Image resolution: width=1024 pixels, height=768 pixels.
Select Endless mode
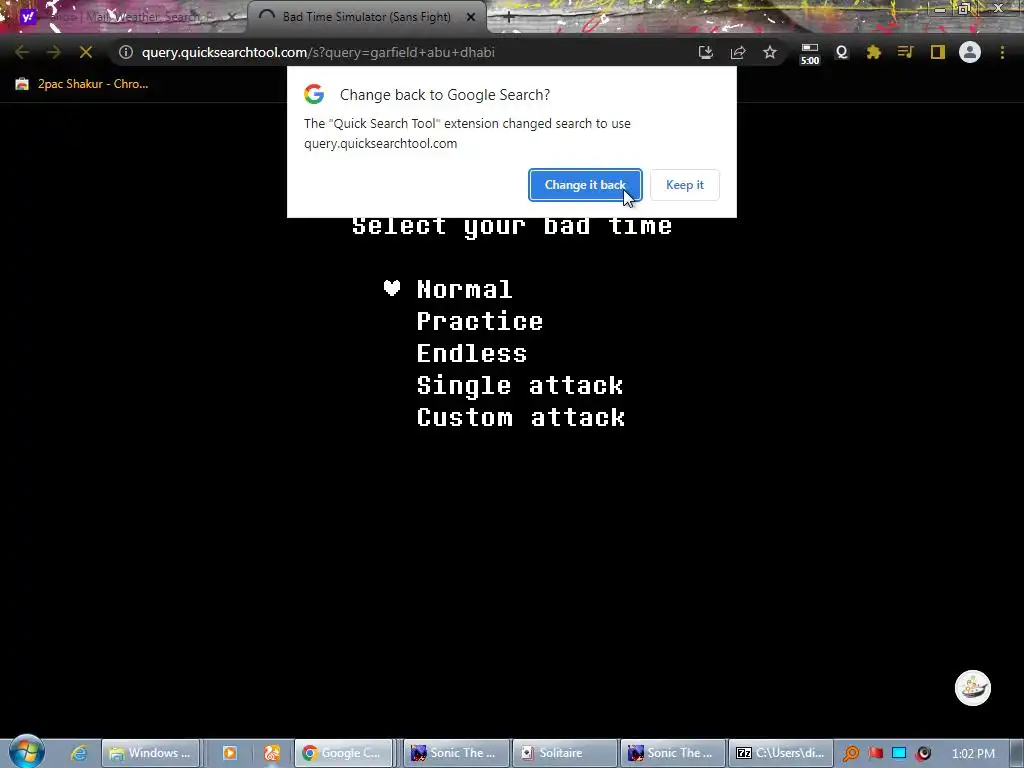(x=472, y=353)
